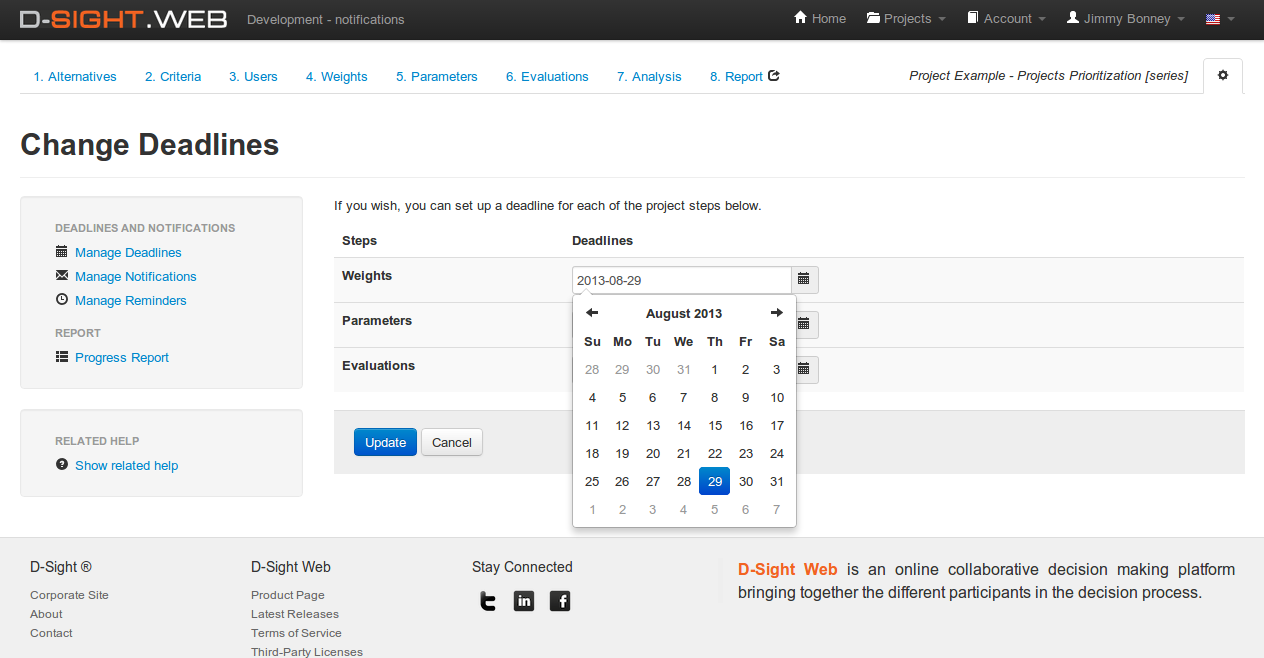Open the Facebook icon in footer
Viewport: 1264px width, 658px height.
pos(560,601)
